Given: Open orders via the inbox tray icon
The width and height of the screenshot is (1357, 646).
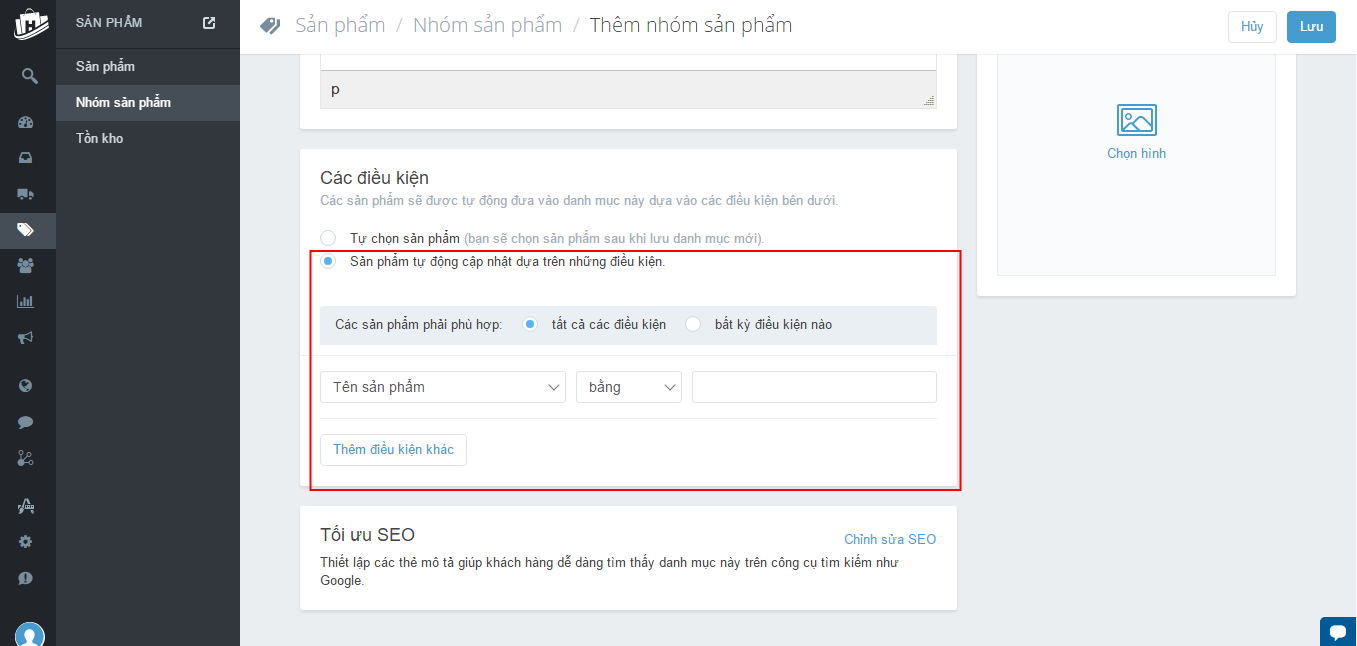Looking at the screenshot, I should [x=27, y=158].
